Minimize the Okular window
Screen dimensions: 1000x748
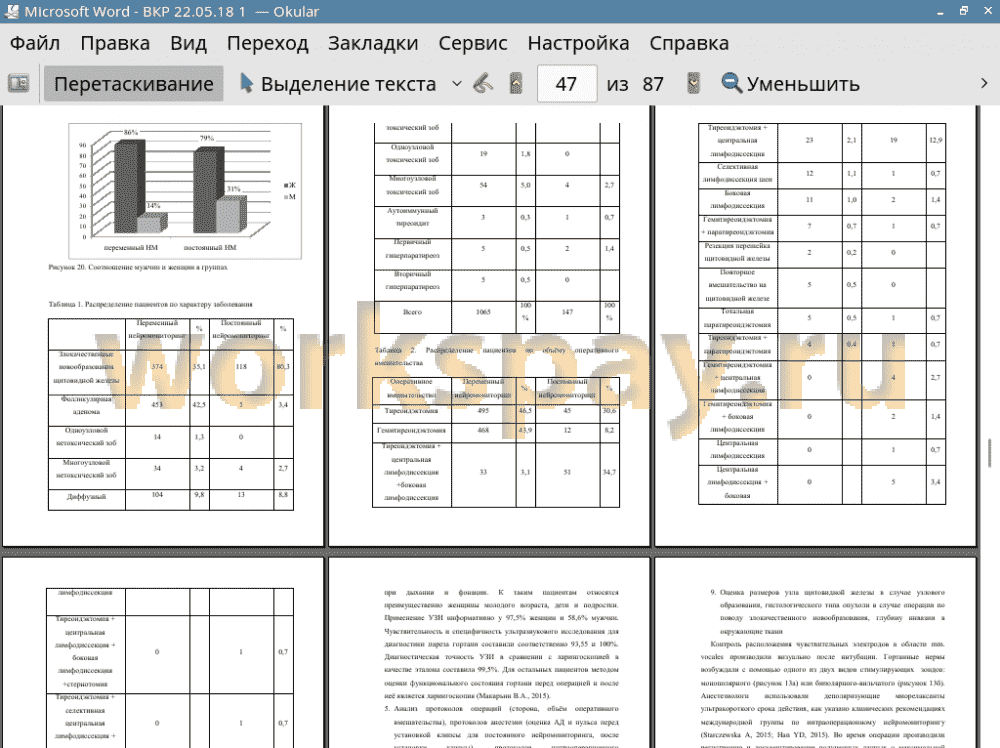(941, 11)
